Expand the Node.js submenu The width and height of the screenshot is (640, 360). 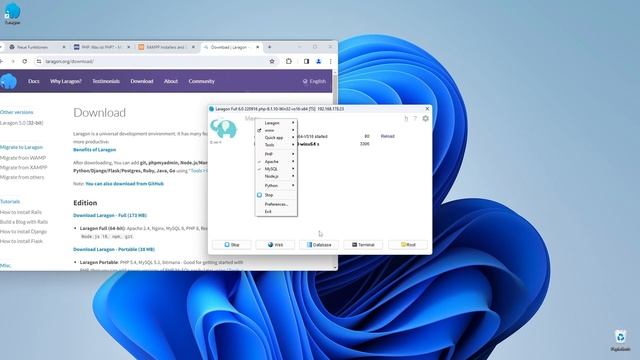coord(276,176)
